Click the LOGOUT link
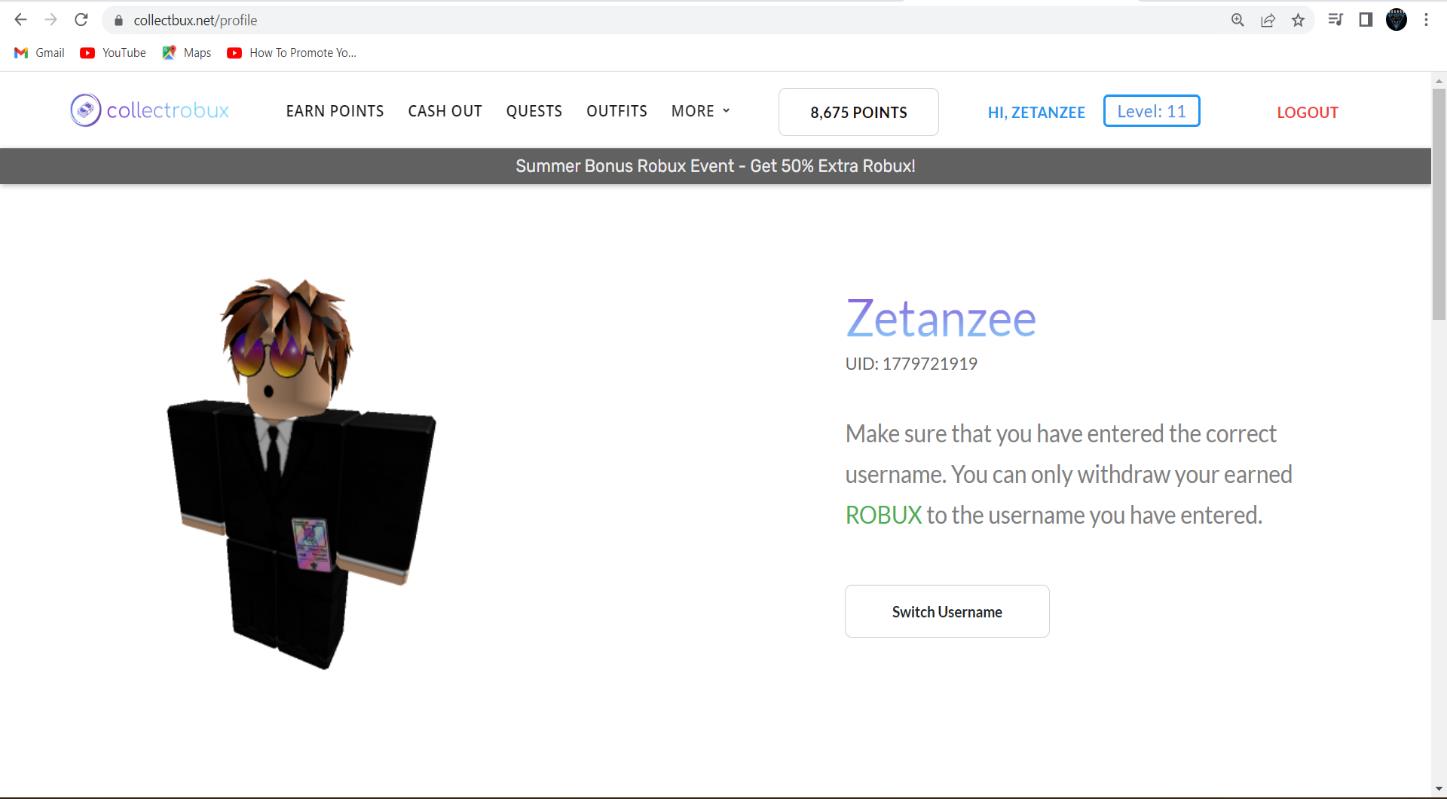The image size is (1447, 799). [x=1307, y=113]
